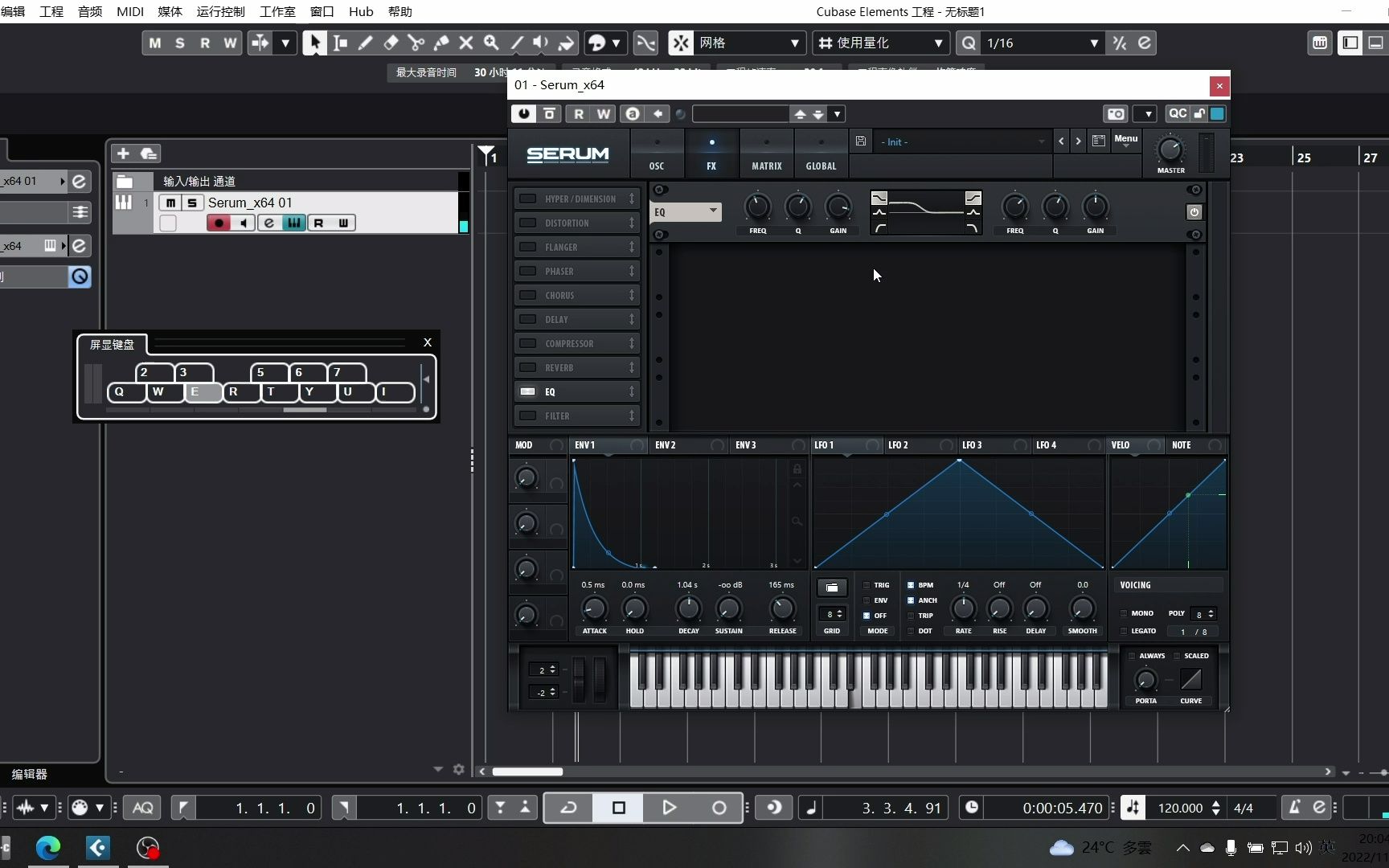Image resolution: width=1389 pixels, height=868 pixels.
Task: Start recording with transport Record button
Action: click(719, 808)
